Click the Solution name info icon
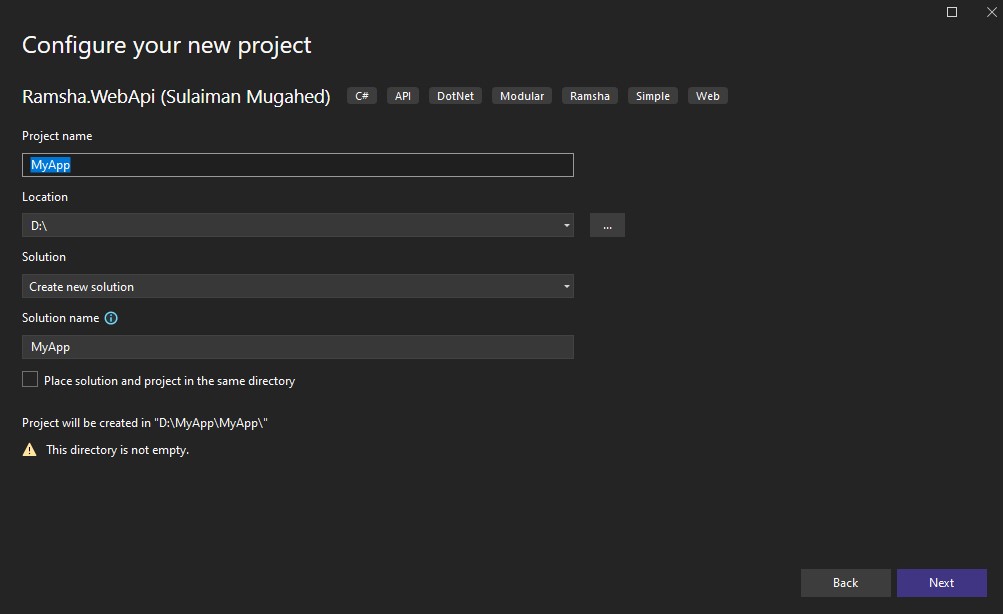 [x=109, y=318]
